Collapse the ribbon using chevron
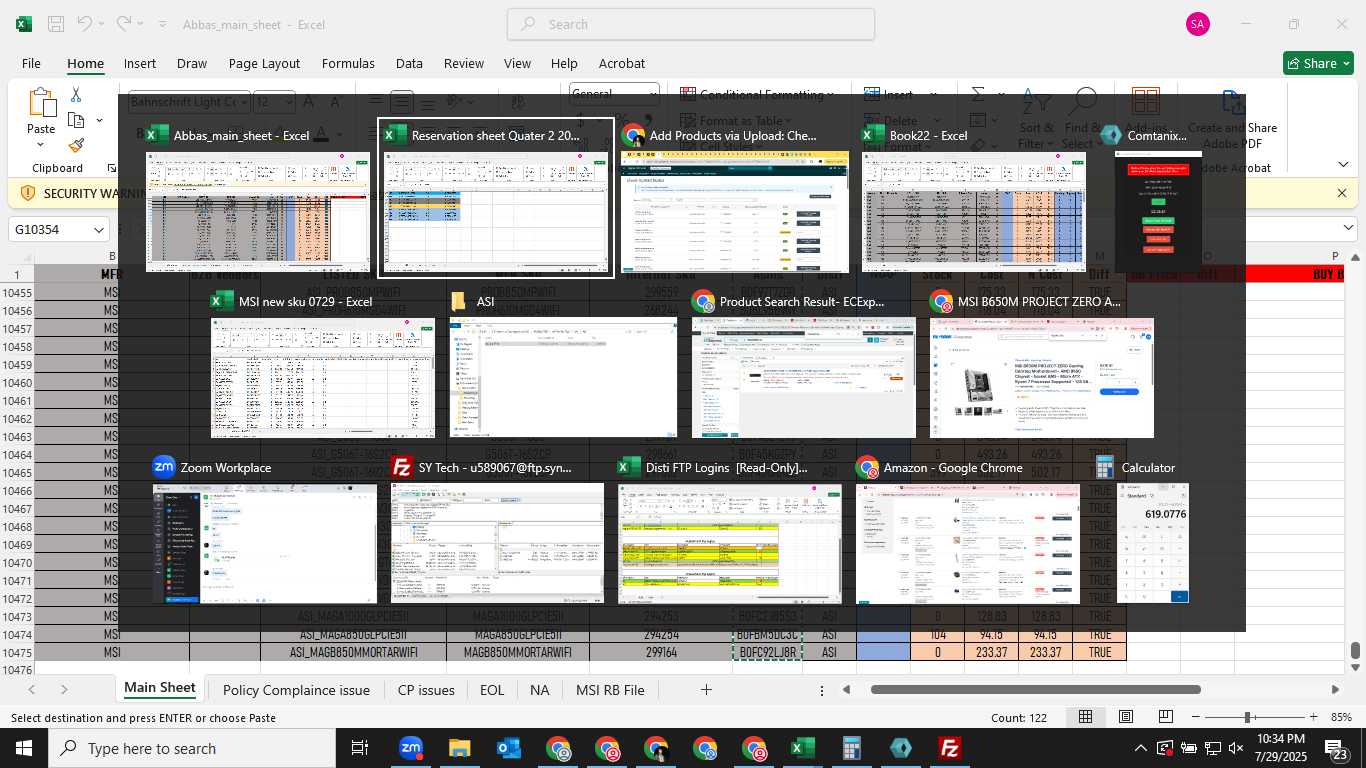 coord(1342,165)
